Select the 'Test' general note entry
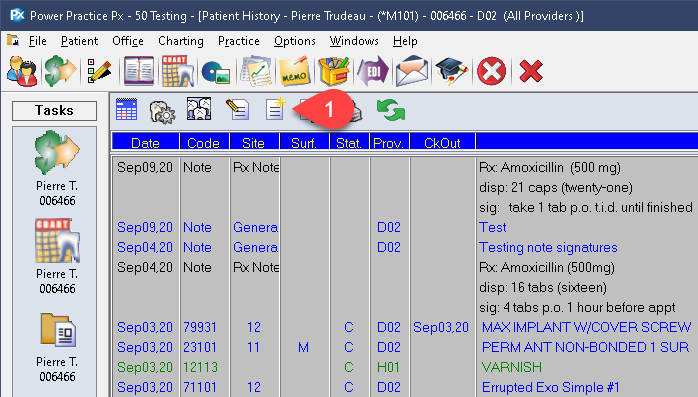The image size is (698, 397). coord(493,227)
